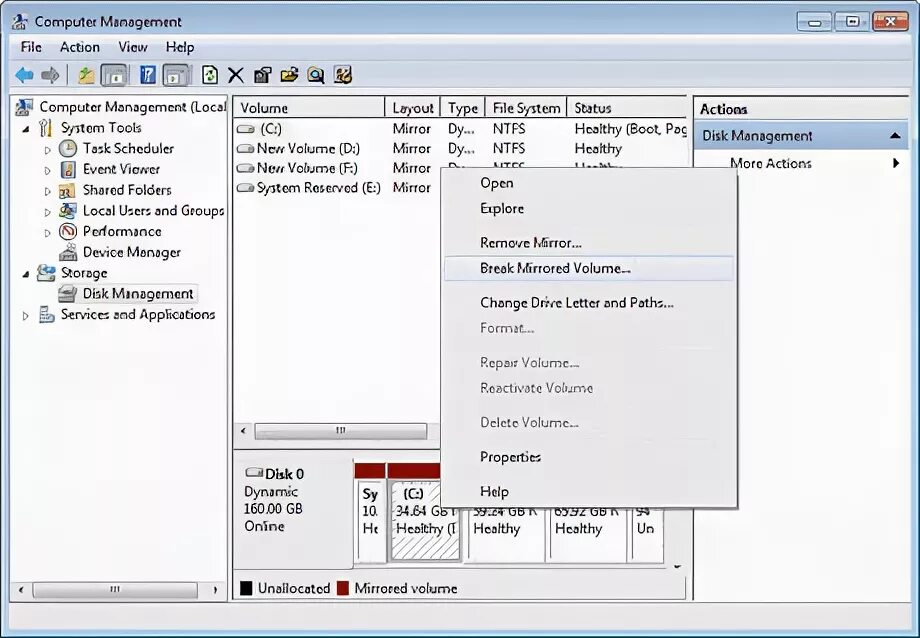Collapse the Disk Management actions section arrow
This screenshot has height=638, width=920.
pyautogui.click(x=895, y=136)
